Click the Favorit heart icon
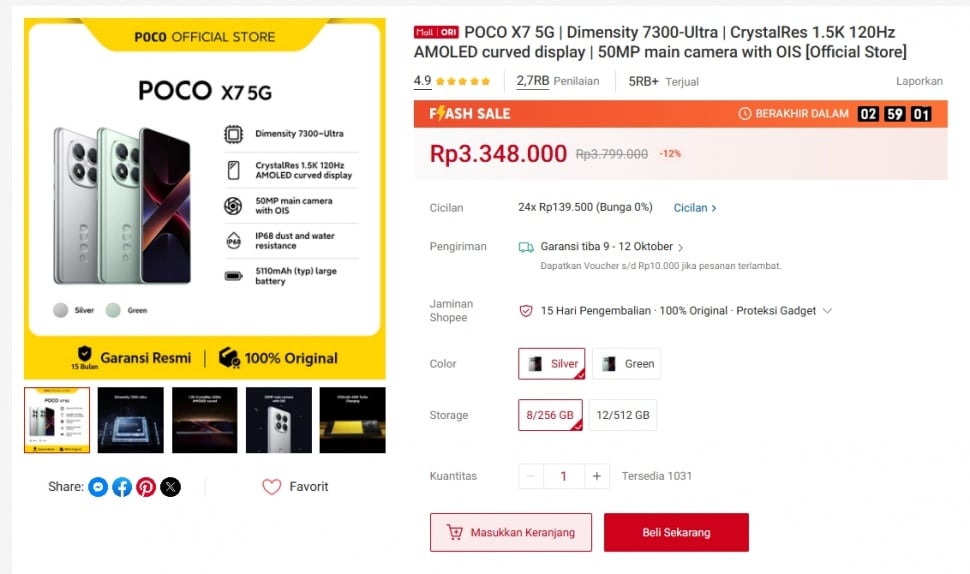This screenshot has height=574, width=970. point(272,487)
